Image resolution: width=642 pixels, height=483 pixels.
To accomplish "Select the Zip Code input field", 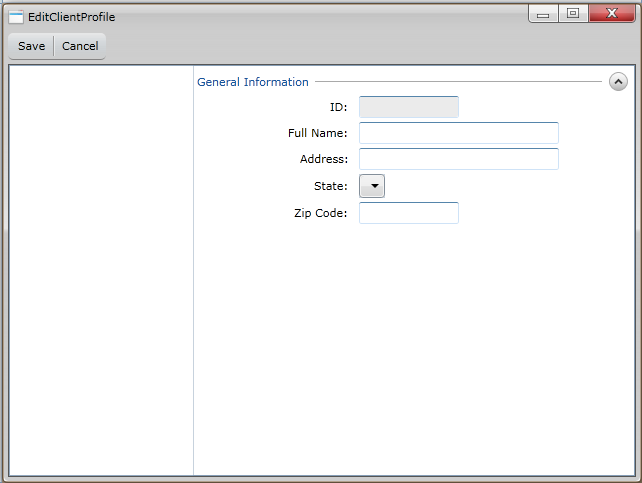I will click(x=409, y=213).
